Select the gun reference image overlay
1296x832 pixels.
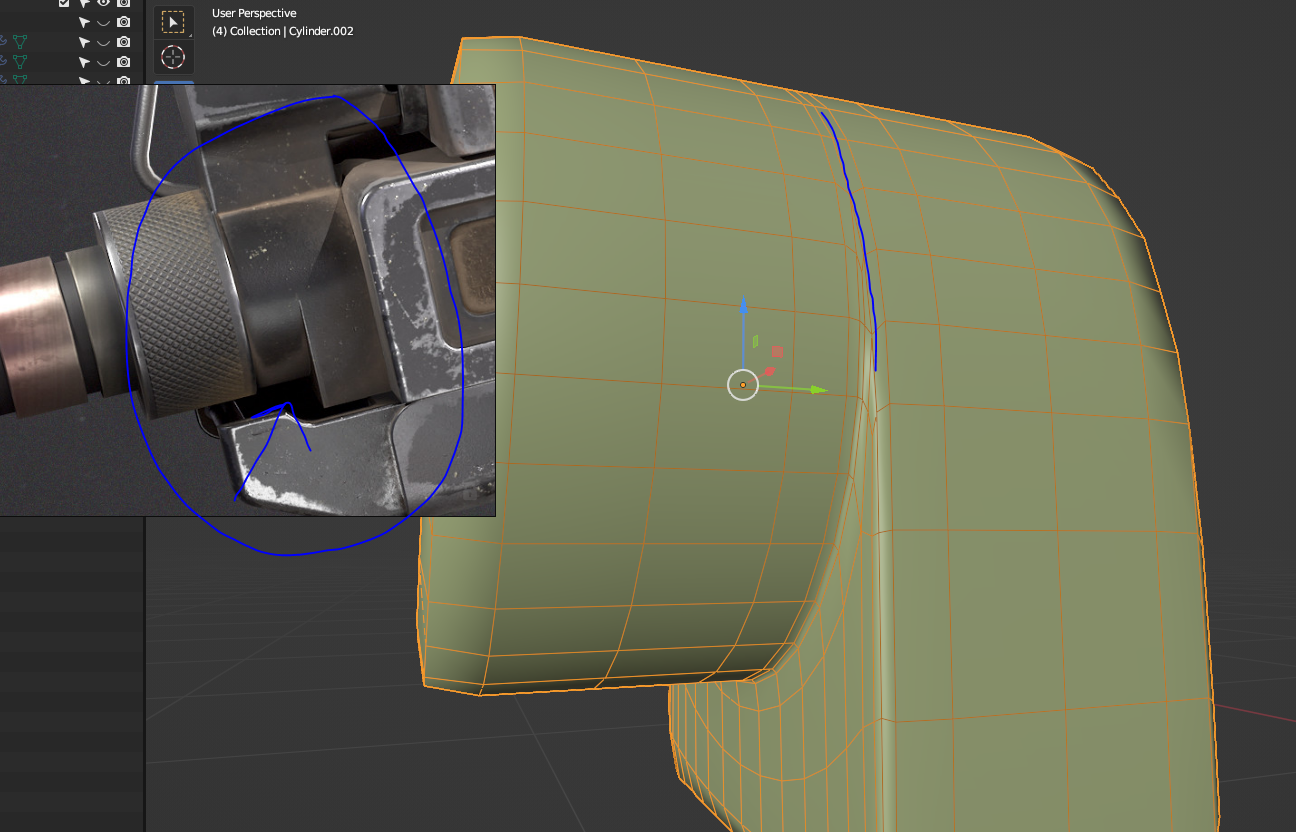click(x=248, y=300)
